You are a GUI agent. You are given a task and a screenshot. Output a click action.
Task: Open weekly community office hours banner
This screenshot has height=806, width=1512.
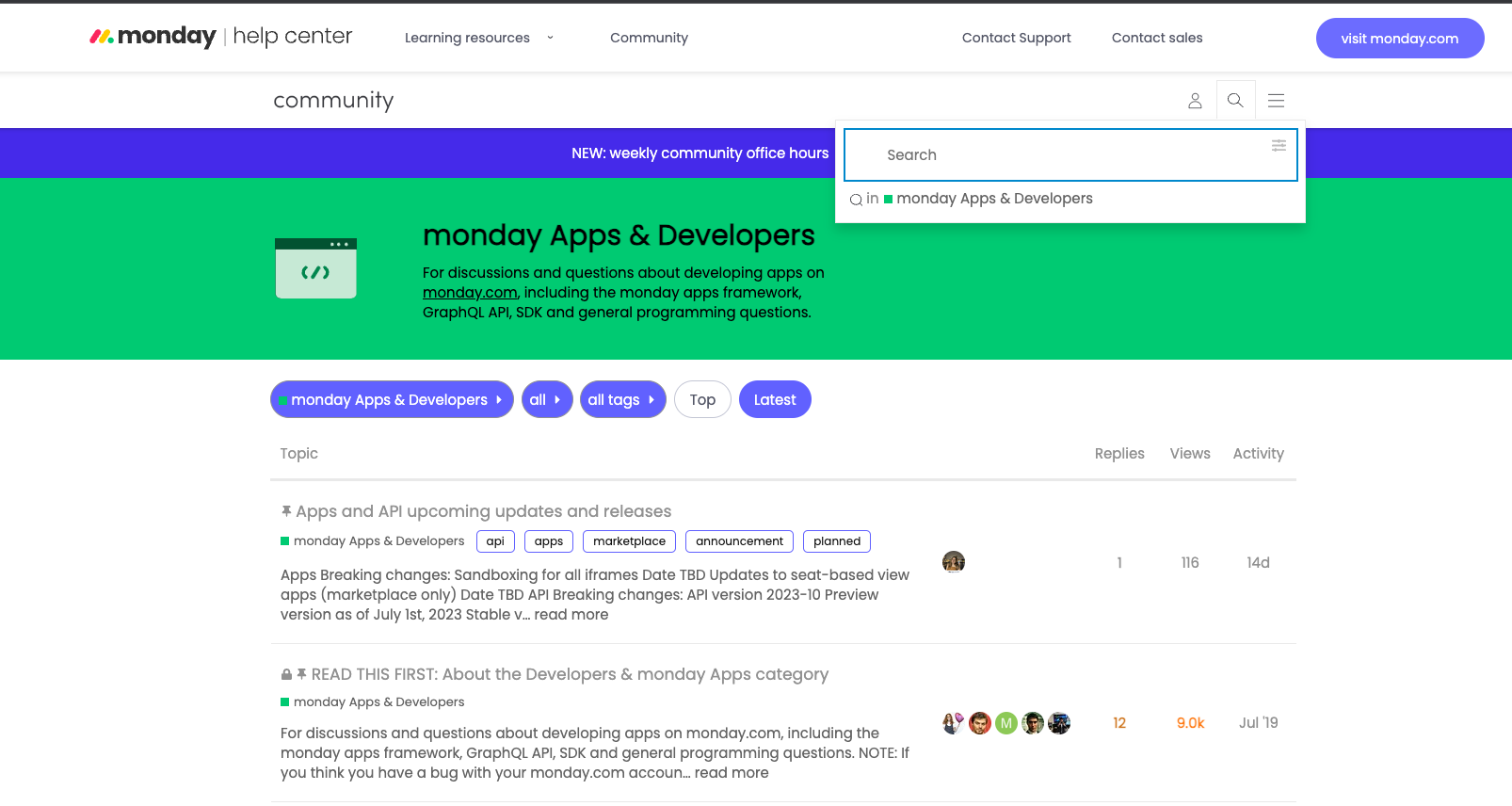700,153
